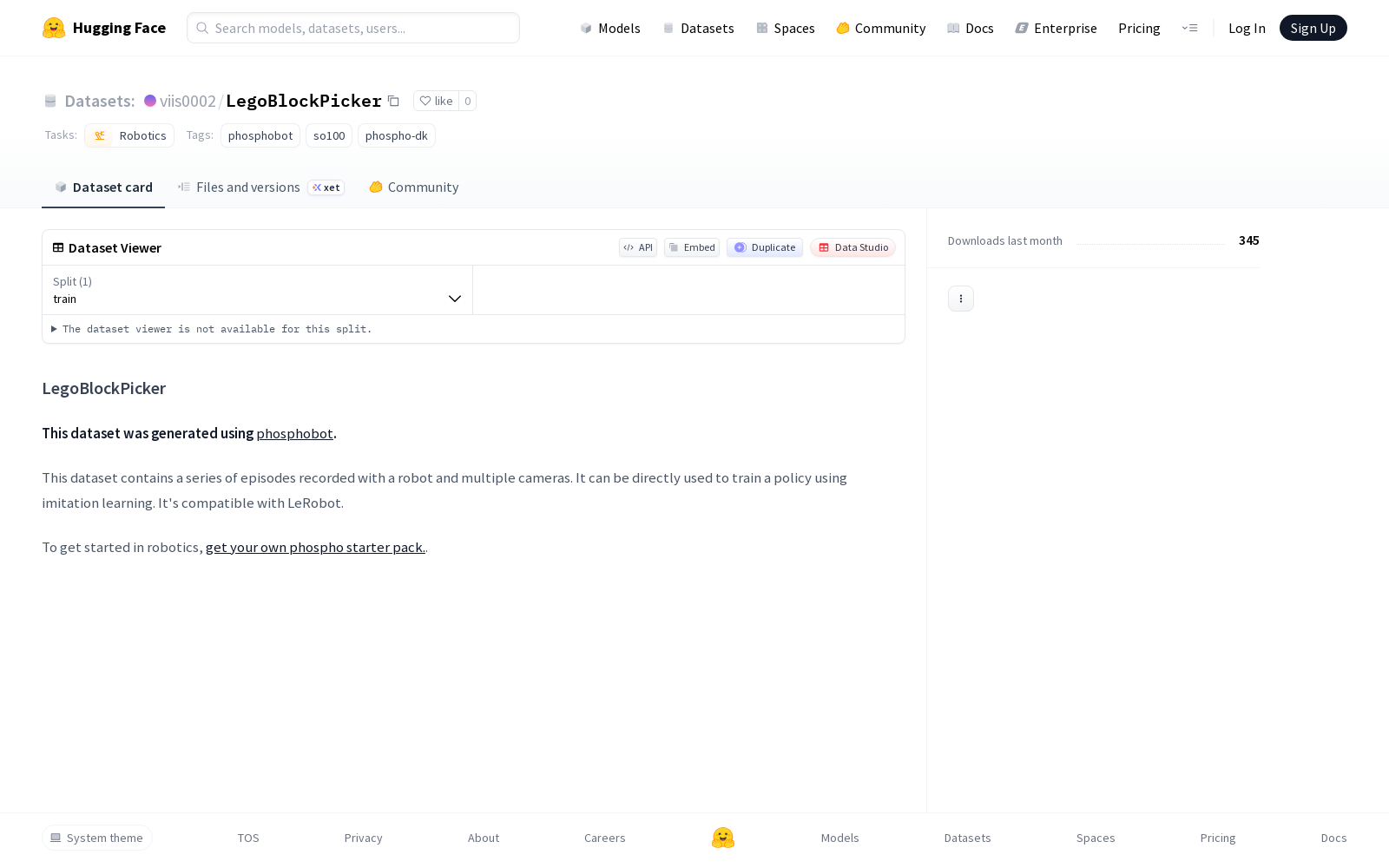Screen dimensions: 1389x868
Task: Open the phospho starter pack link
Action: tap(315, 547)
